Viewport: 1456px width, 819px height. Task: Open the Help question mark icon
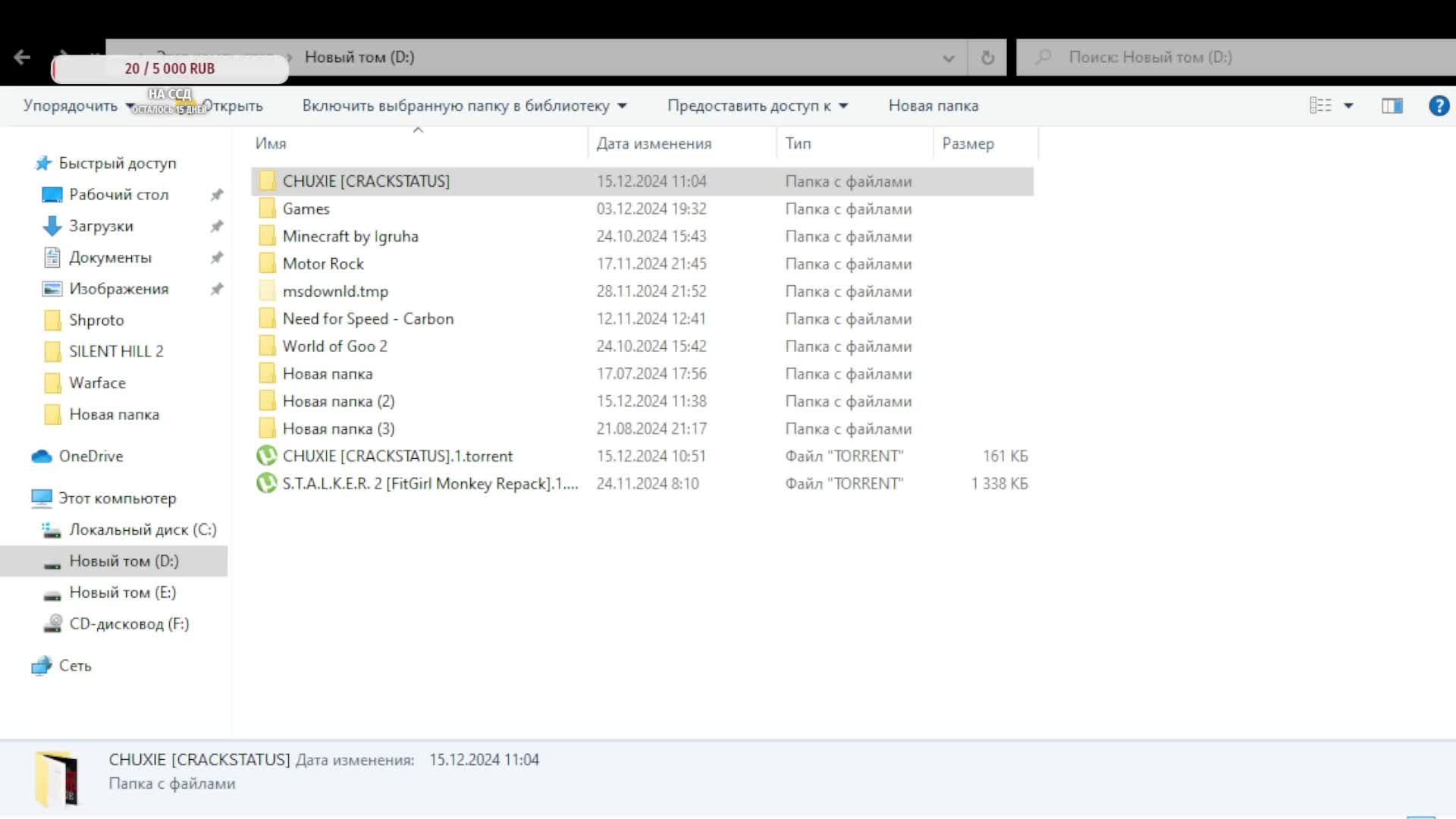(1439, 105)
